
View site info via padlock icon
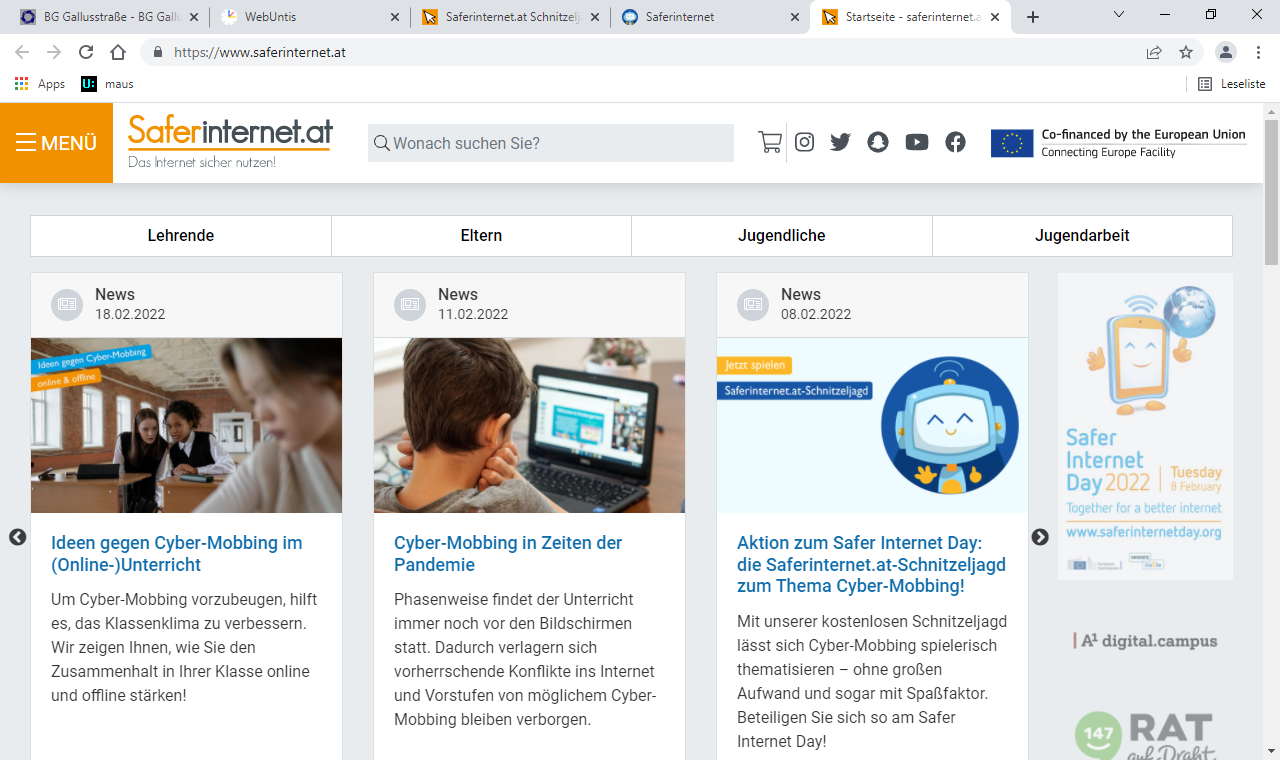157,52
